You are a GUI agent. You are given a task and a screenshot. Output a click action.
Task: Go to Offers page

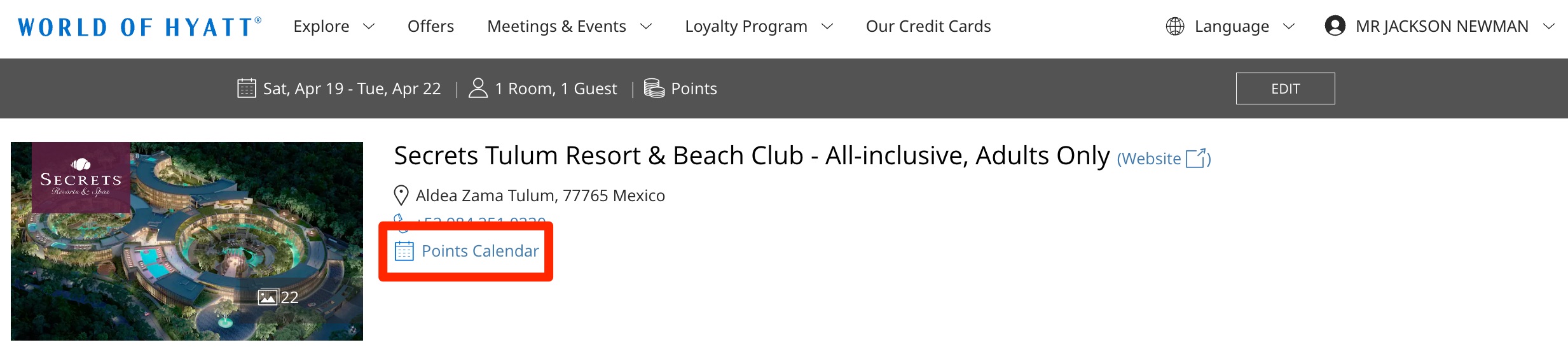click(430, 27)
